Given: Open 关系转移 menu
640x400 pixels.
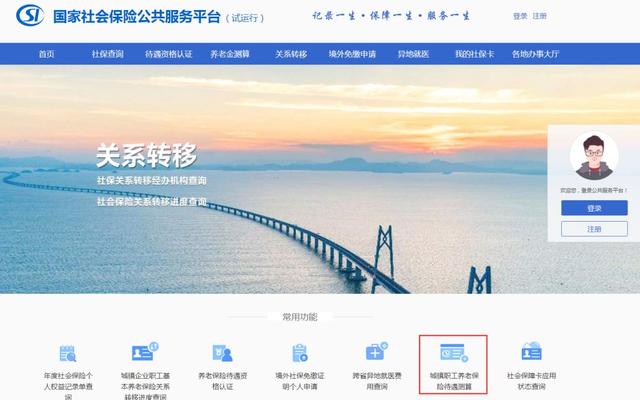Looking at the screenshot, I should click(x=291, y=54).
